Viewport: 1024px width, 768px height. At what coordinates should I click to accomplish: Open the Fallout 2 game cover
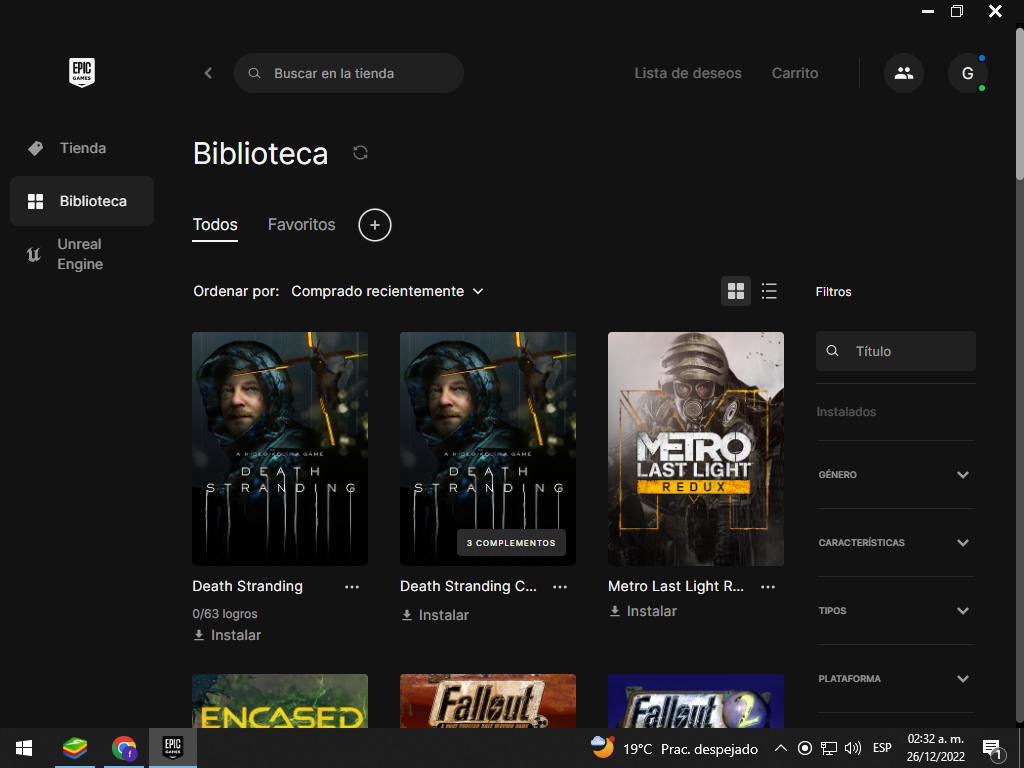[x=696, y=701]
